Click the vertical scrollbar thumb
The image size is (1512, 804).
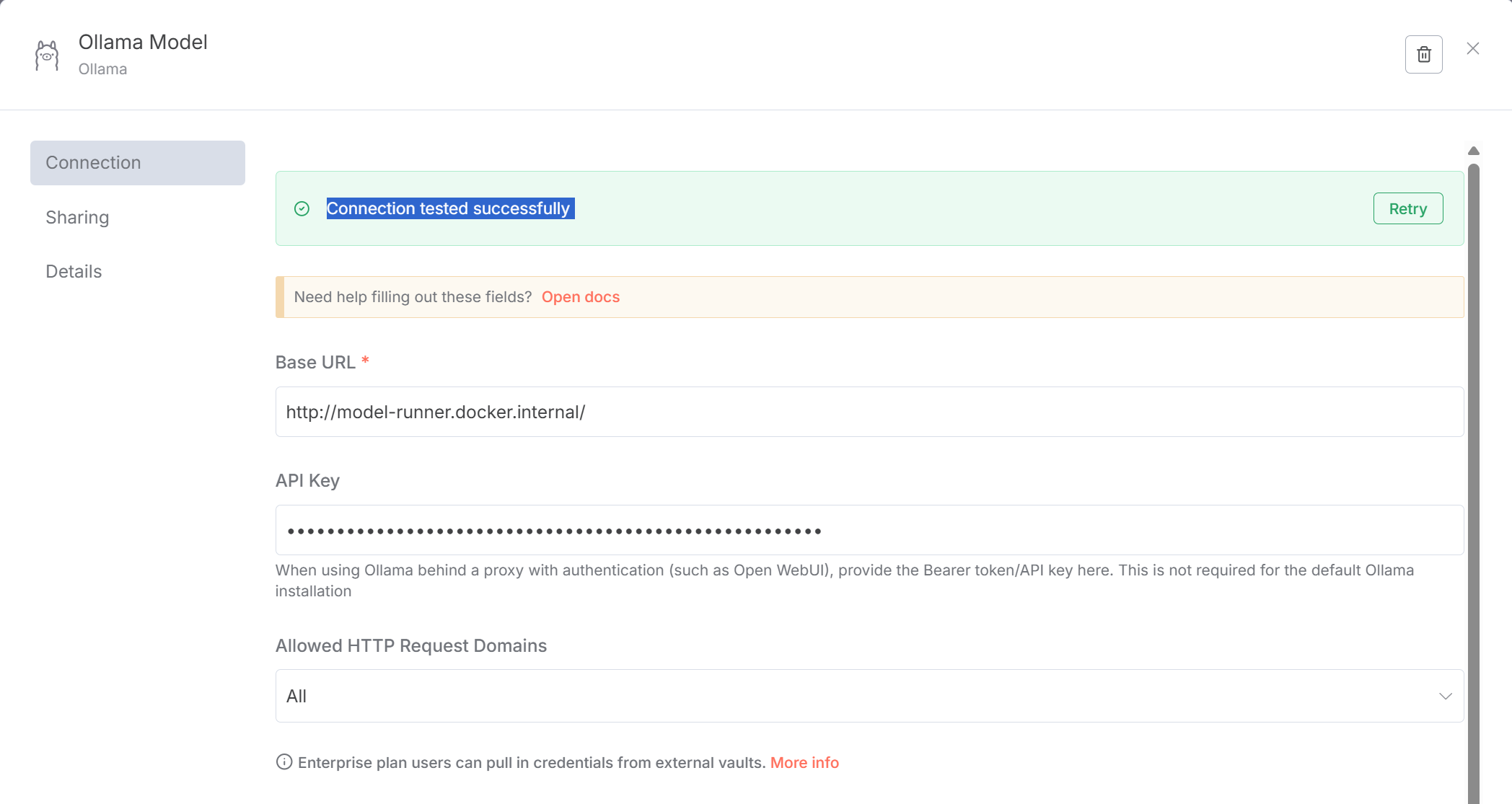(x=1473, y=476)
